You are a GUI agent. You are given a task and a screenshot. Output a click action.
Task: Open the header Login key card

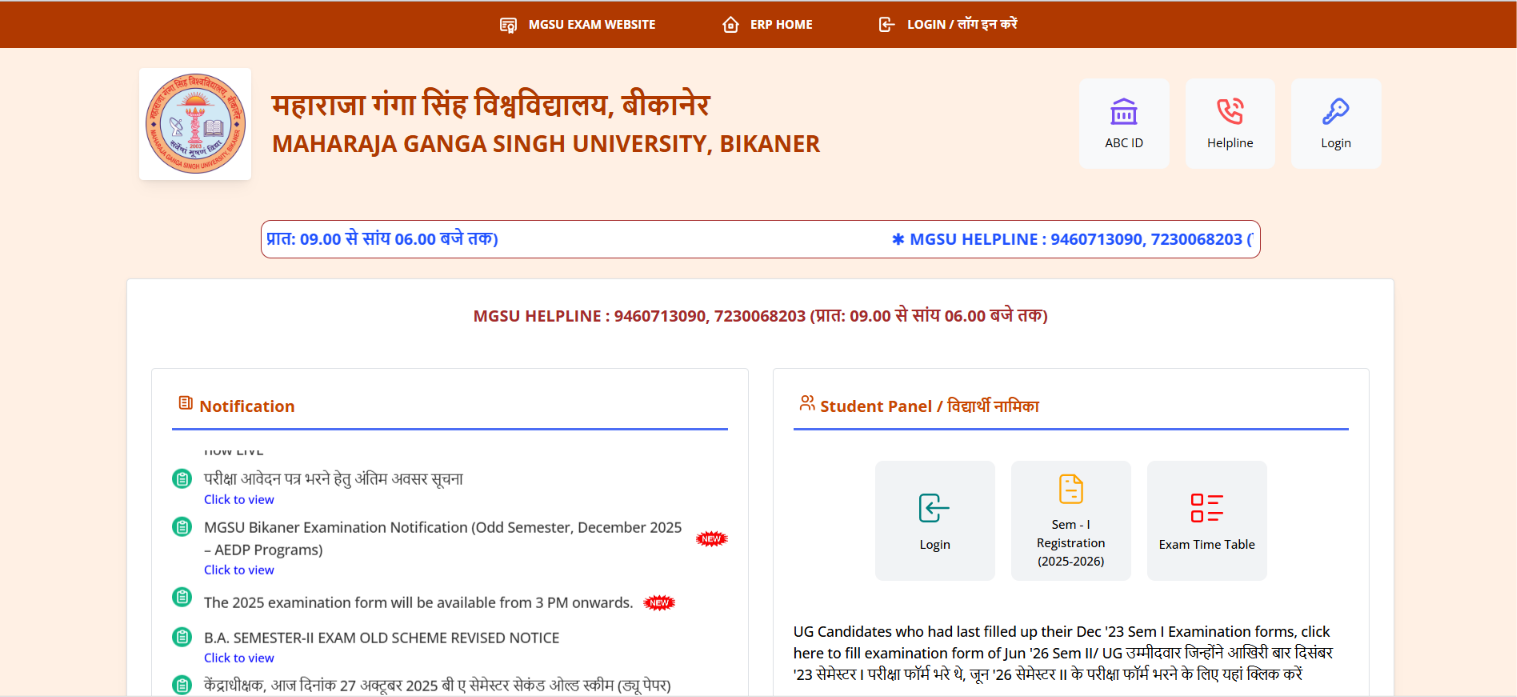(x=1336, y=124)
